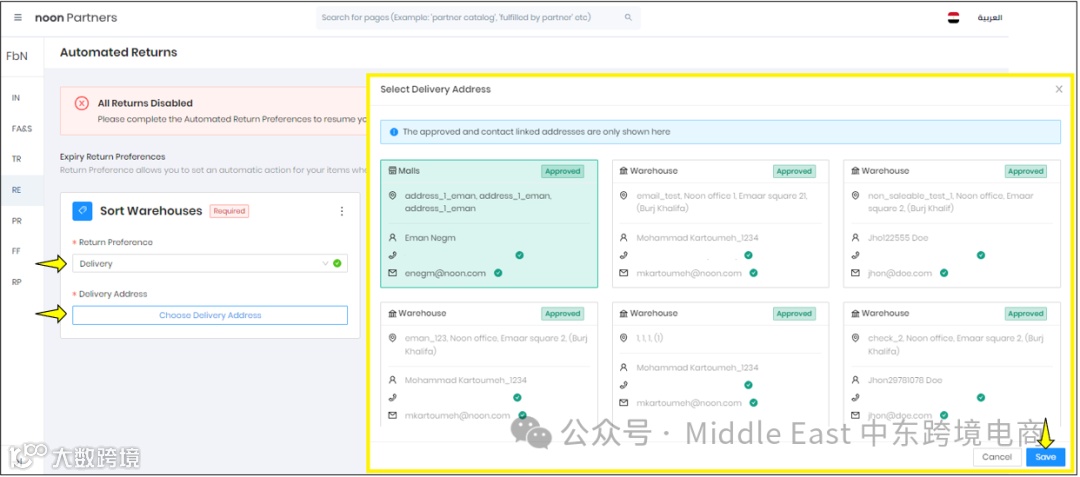Click the red error circle icon
Viewport: 1080px width, 477px height.
pyautogui.click(x=81, y=103)
